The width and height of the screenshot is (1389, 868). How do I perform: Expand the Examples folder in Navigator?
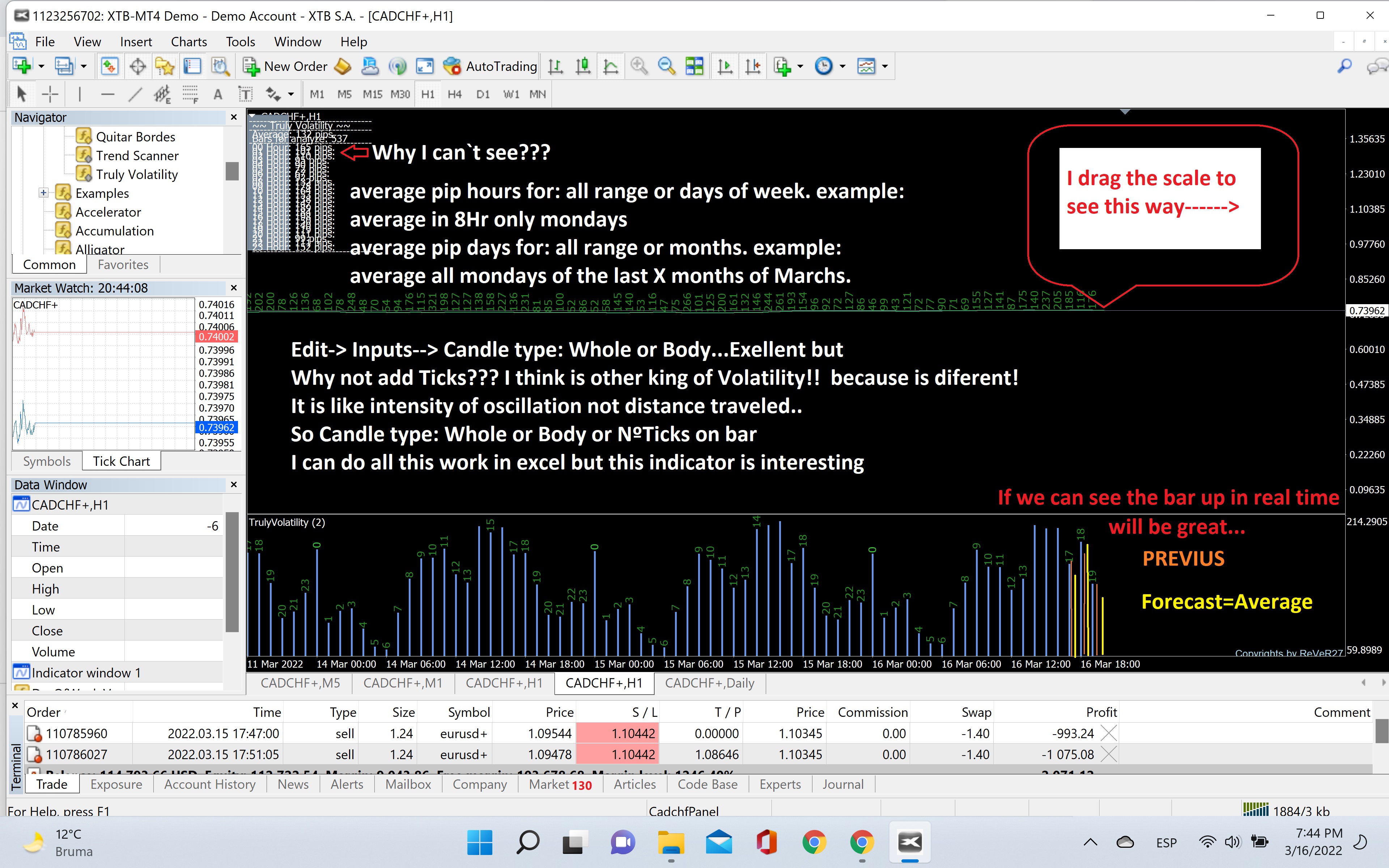44,193
